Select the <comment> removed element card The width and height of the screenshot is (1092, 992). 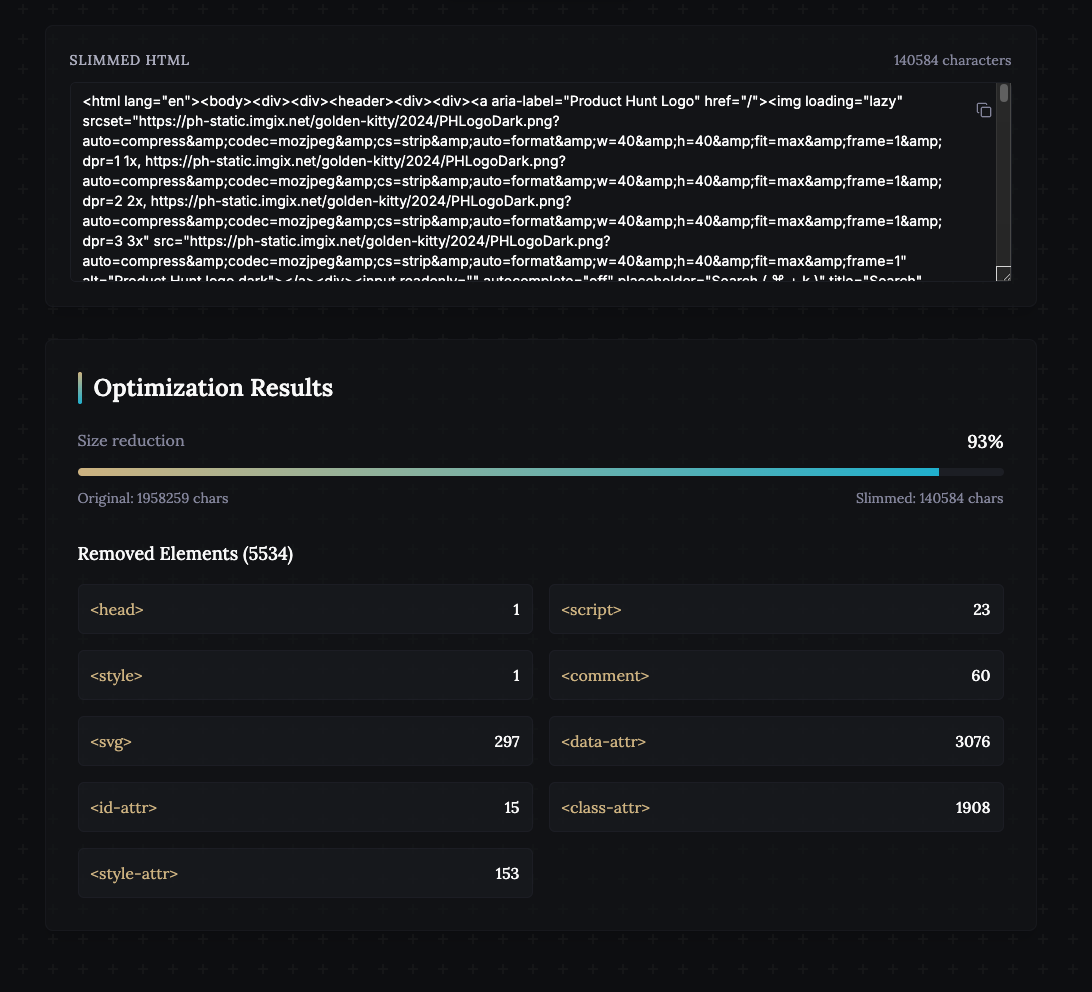tap(776, 676)
